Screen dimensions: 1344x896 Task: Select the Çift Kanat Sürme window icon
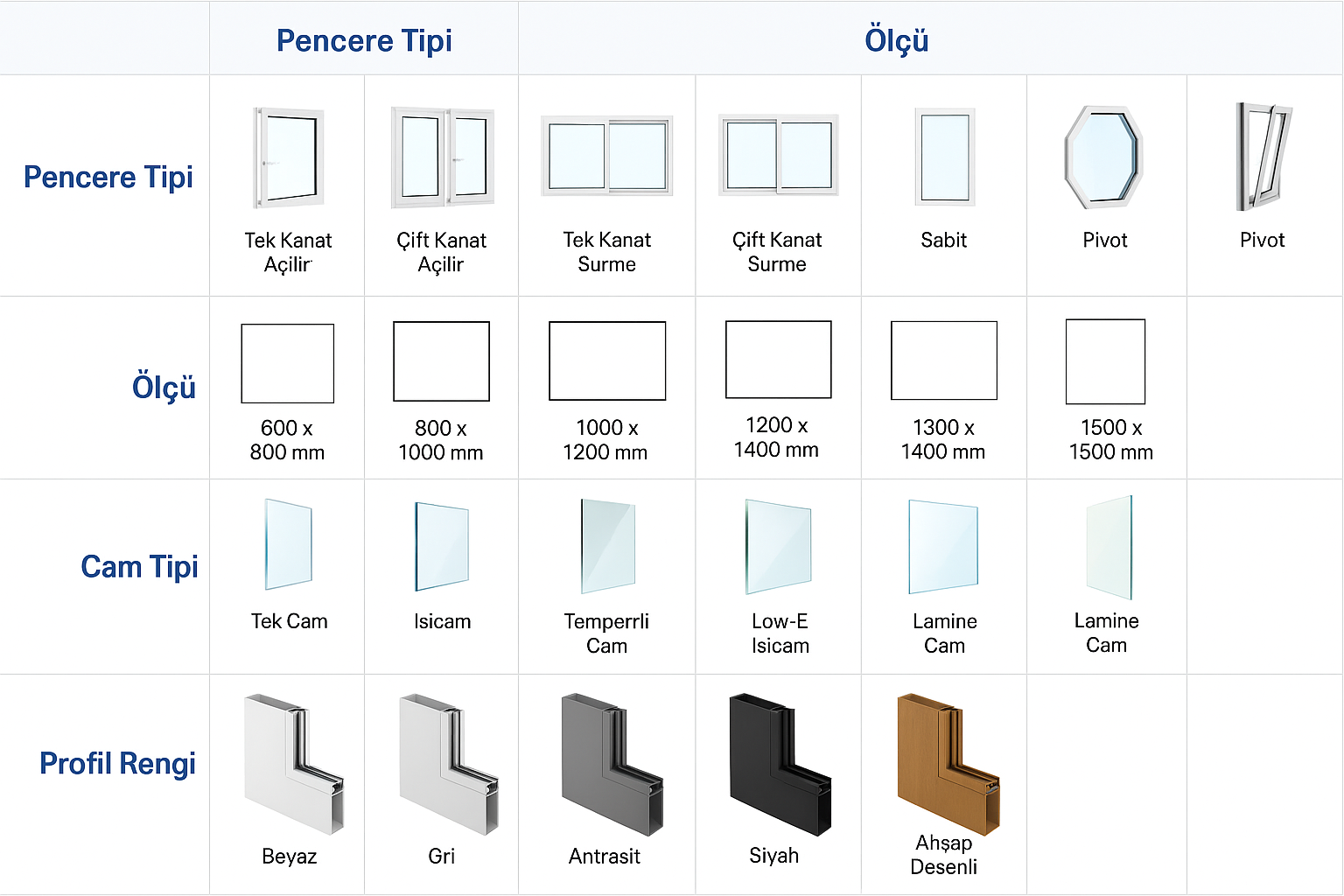point(779,155)
